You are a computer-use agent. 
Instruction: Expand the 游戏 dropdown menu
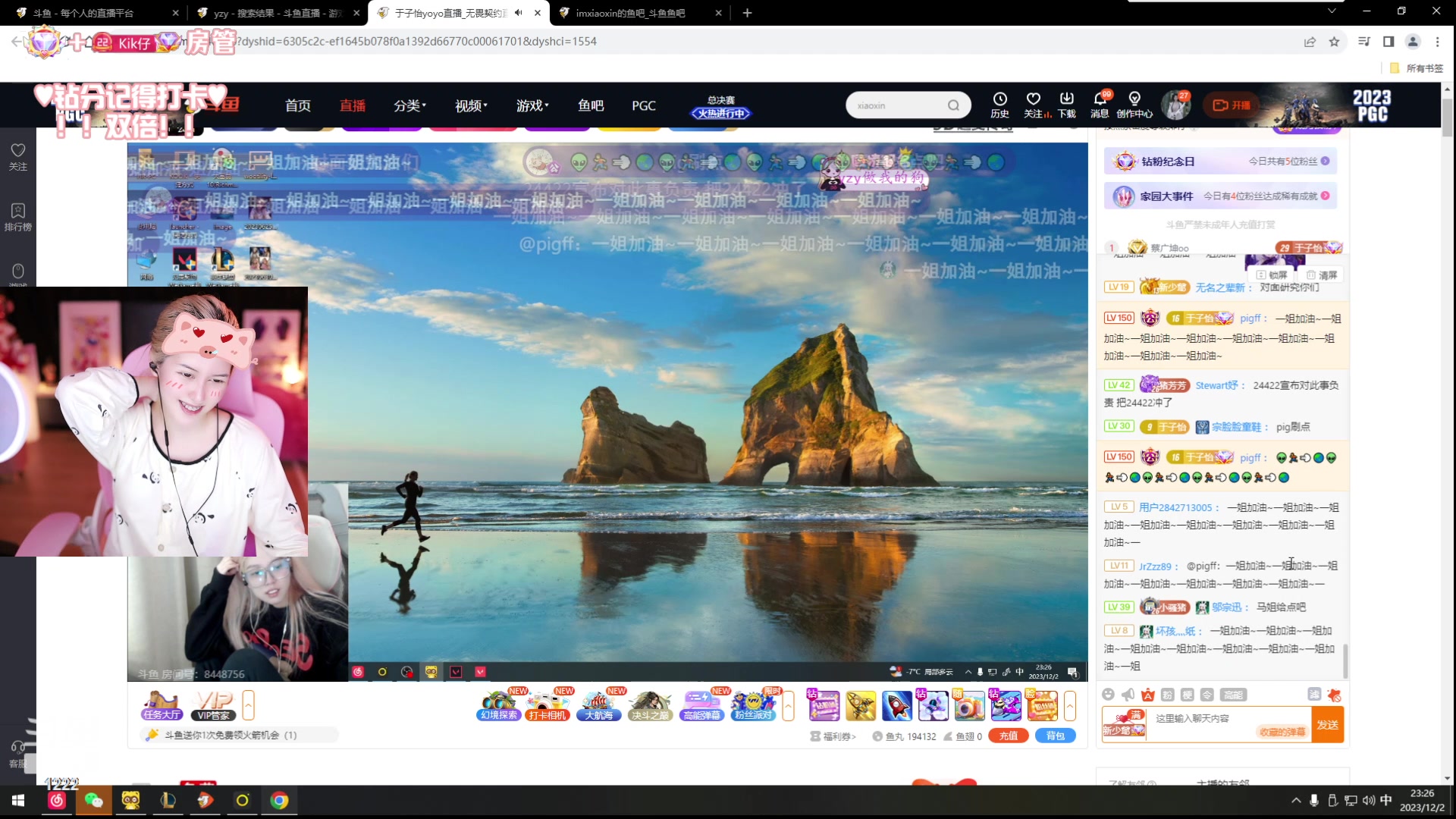(x=532, y=105)
